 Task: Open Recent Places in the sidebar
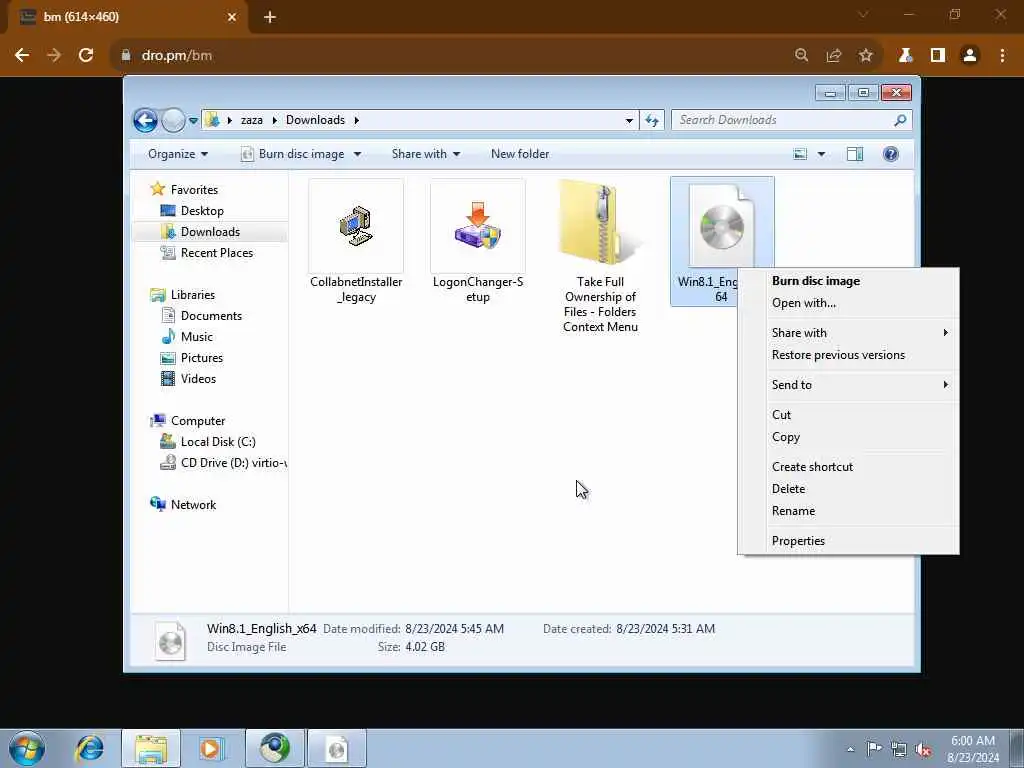(x=216, y=253)
